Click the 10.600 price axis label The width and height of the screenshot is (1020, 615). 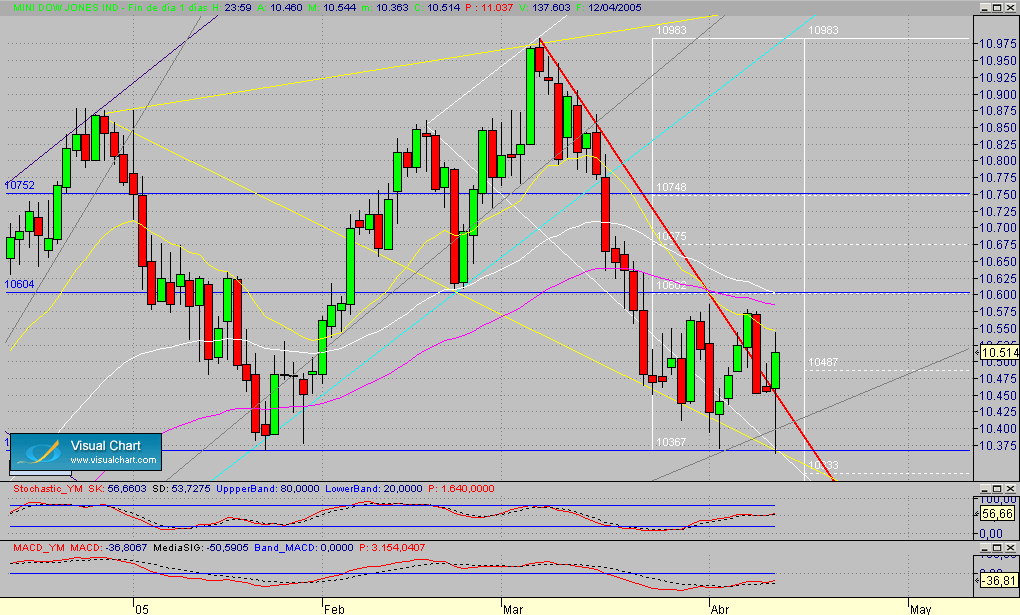tap(997, 295)
